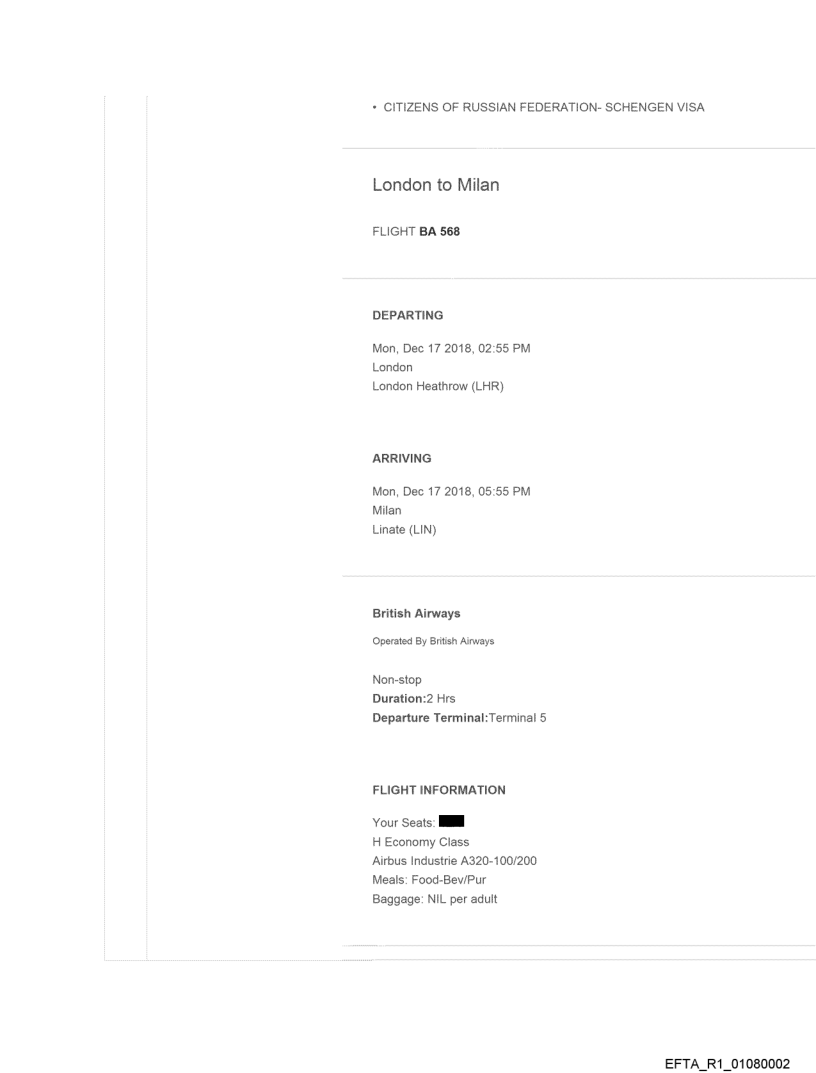Screen dimensions: 816x1073
Task: Click the Meals: Food-Bev/Pur line
Action: coord(429,880)
